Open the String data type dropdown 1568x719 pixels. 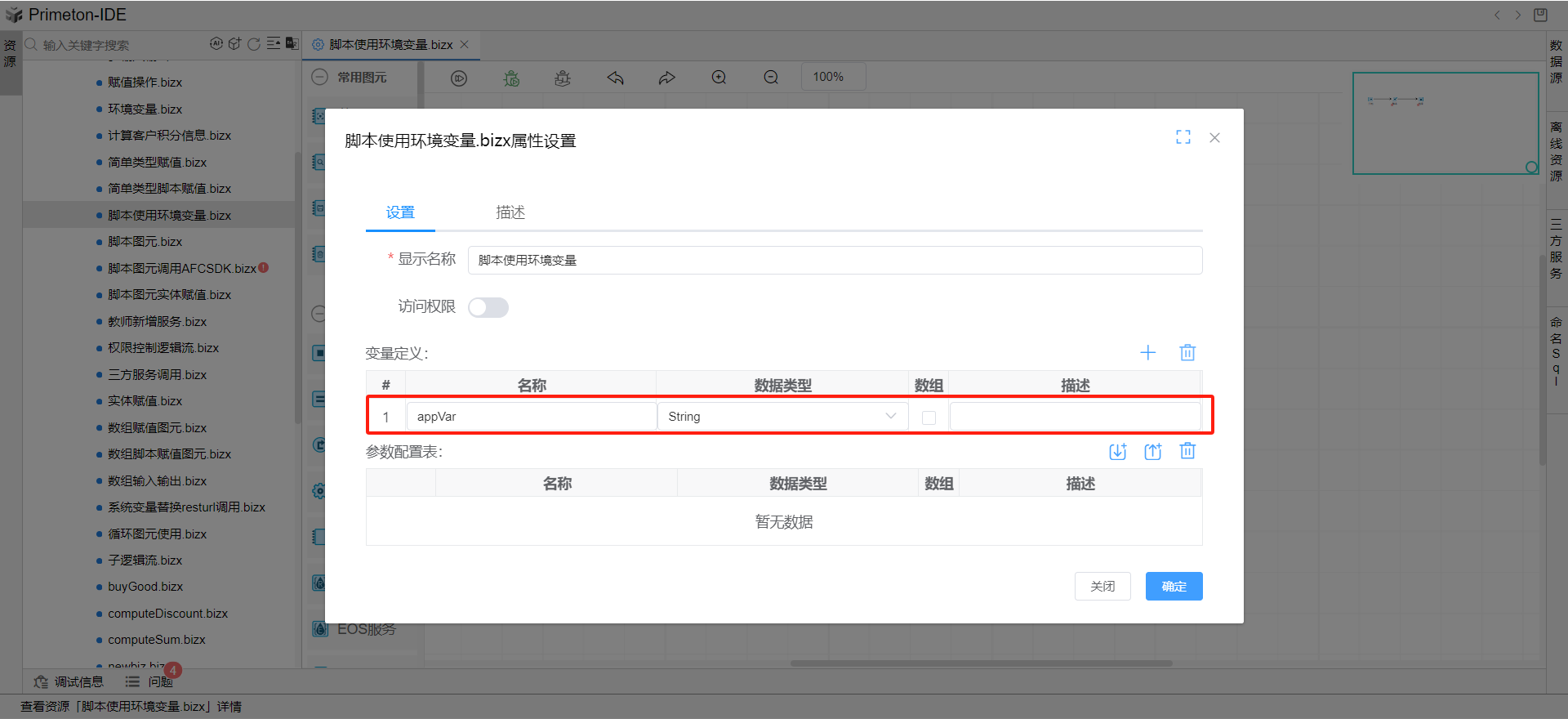pos(782,417)
